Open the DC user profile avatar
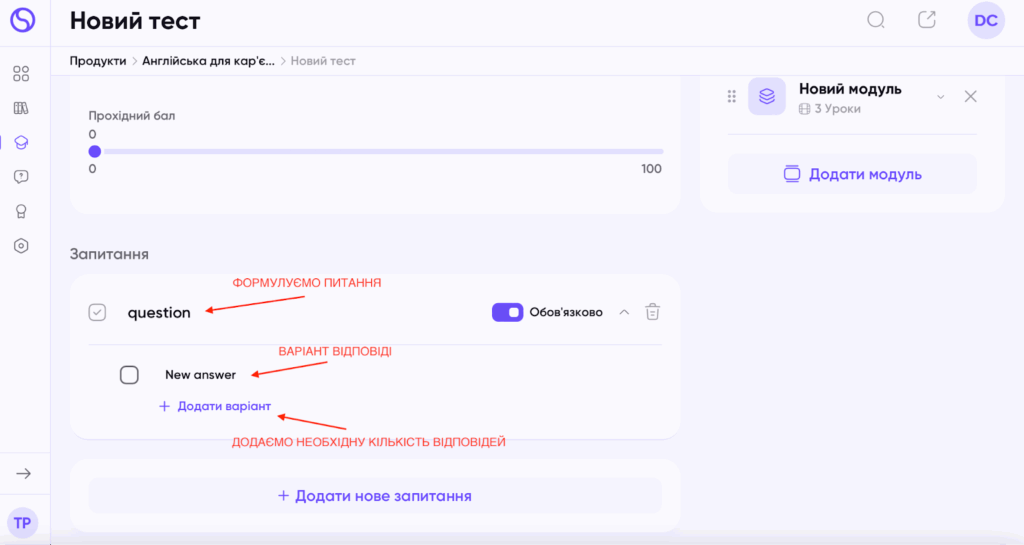Viewport: 1024px width, 545px height. click(x=985, y=20)
